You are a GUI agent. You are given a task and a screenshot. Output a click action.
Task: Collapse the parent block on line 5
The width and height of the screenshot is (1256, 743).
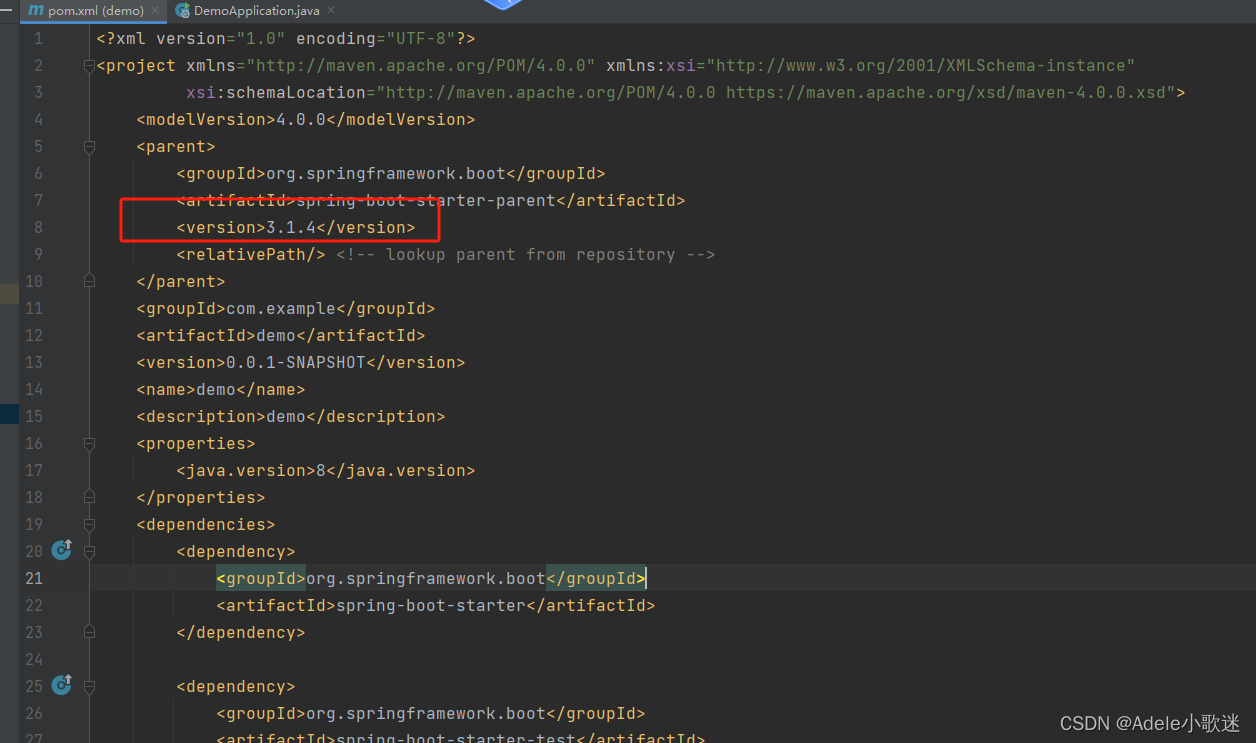tap(89, 147)
